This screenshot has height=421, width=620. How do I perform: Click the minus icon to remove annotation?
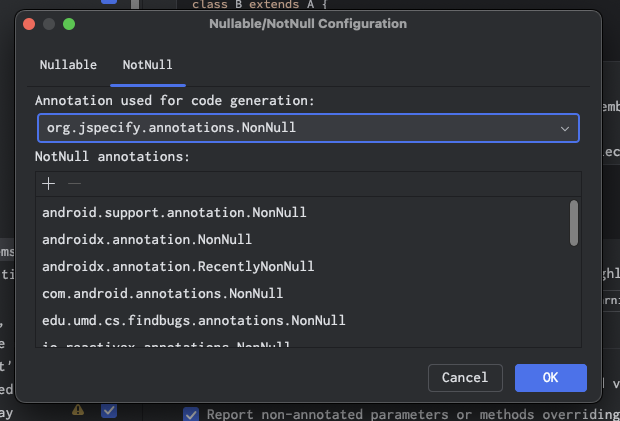pyautogui.click(x=74, y=183)
